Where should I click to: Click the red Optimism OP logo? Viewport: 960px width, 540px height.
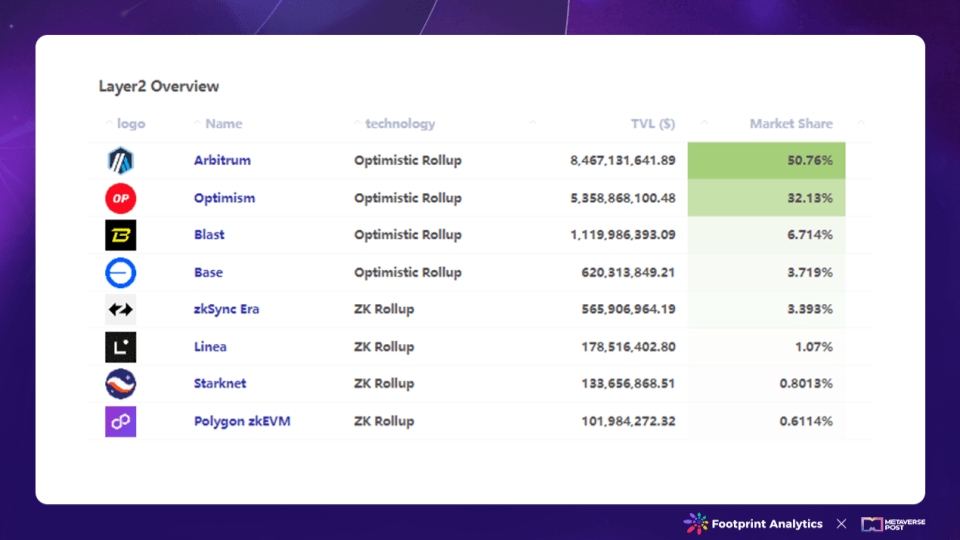[x=121, y=198]
